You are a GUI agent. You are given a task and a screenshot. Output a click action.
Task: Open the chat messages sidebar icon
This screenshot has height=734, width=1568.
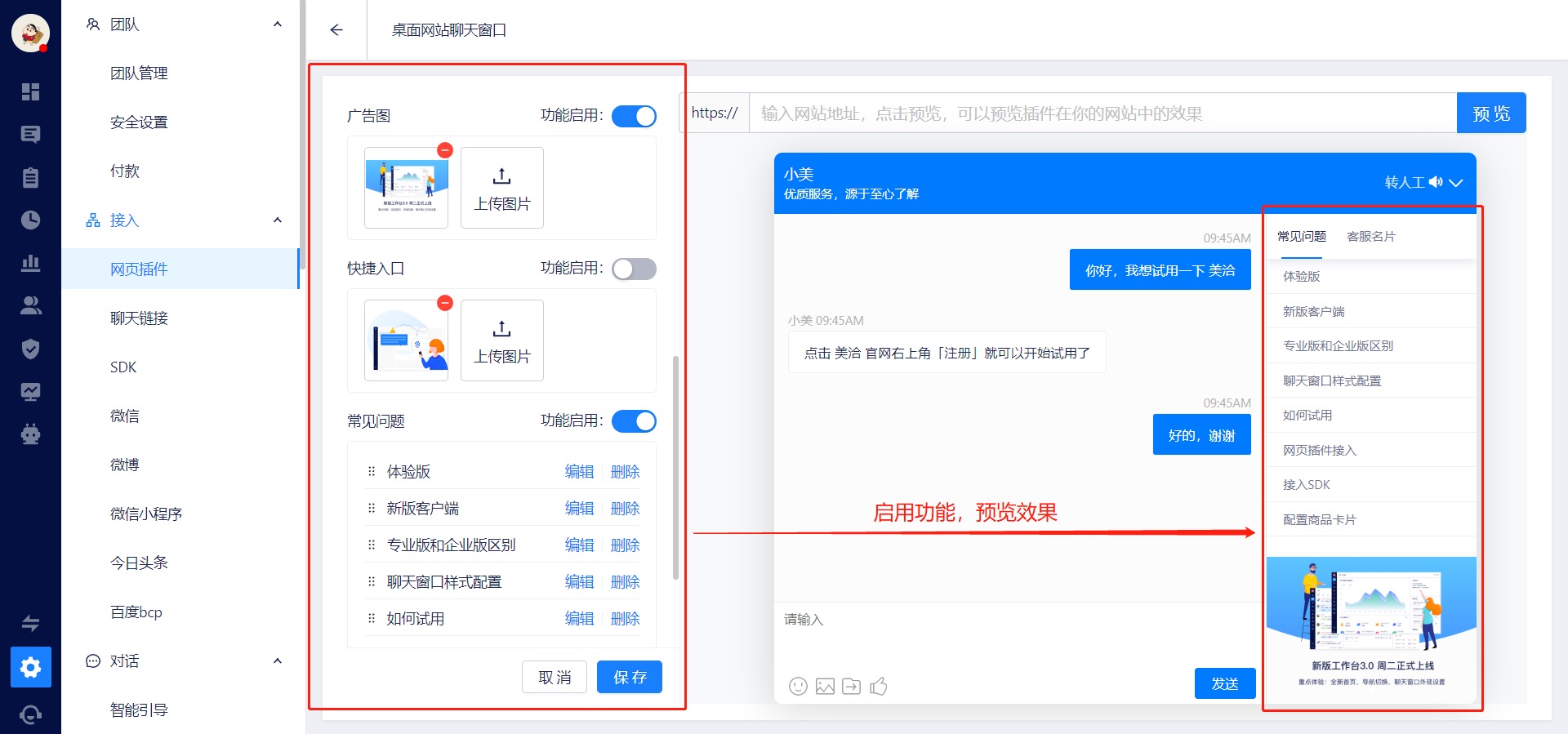pyautogui.click(x=30, y=135)
